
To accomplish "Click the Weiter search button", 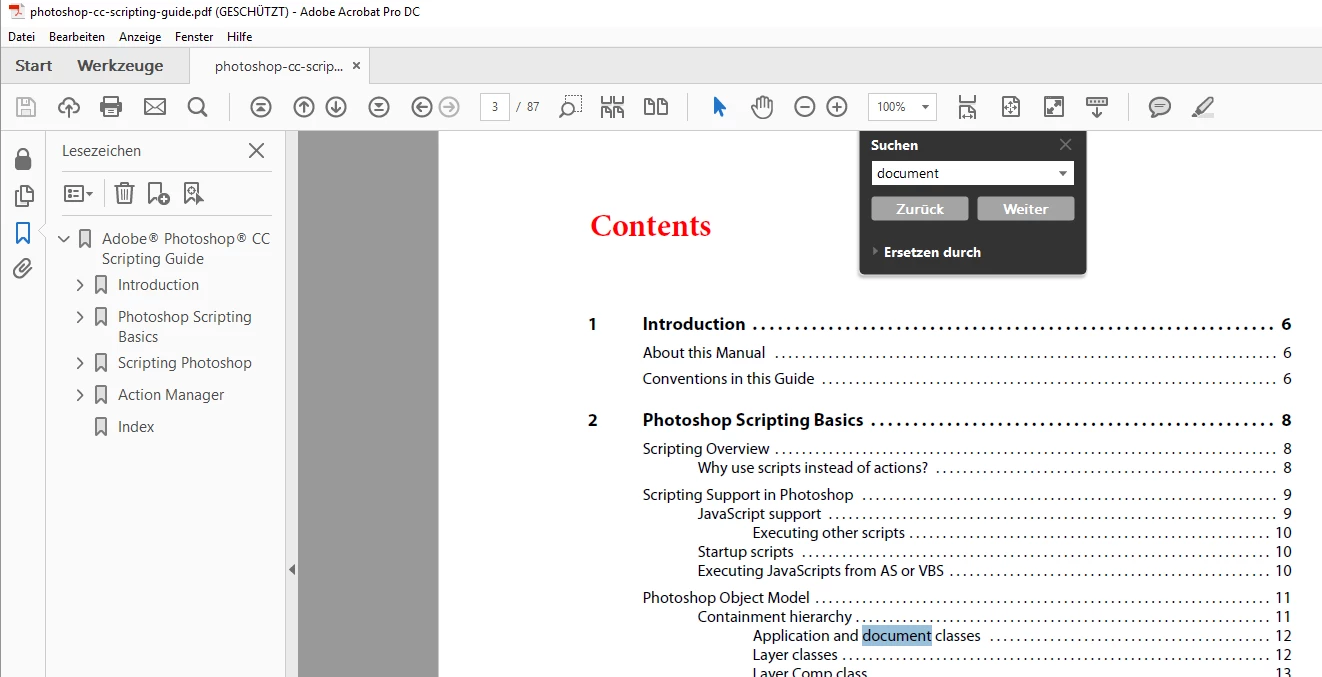I will point(1026,209).
